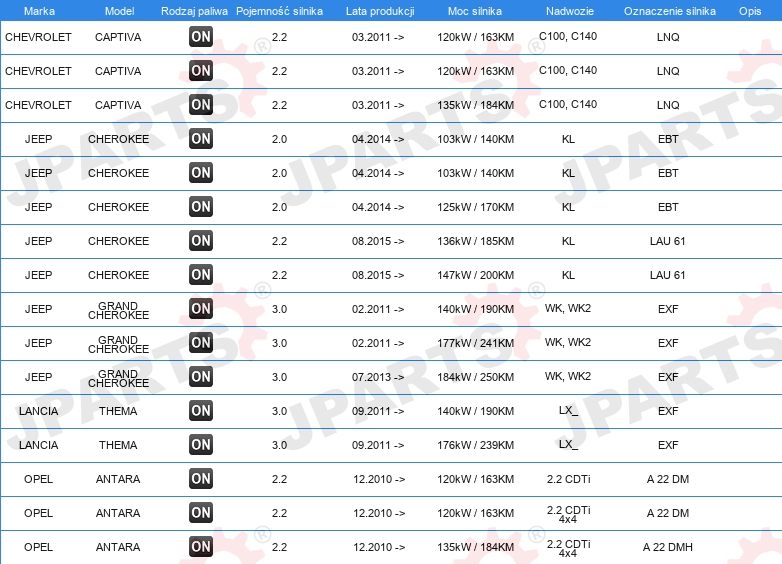
Task: Click the Rodzaj paliwa column header
Action: click(x=194, y=11)
